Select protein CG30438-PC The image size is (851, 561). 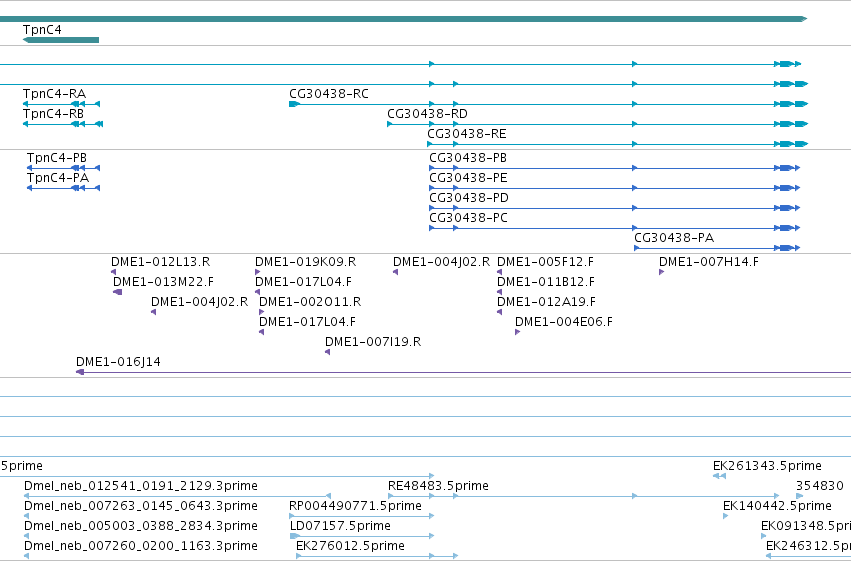pos(468,218)
